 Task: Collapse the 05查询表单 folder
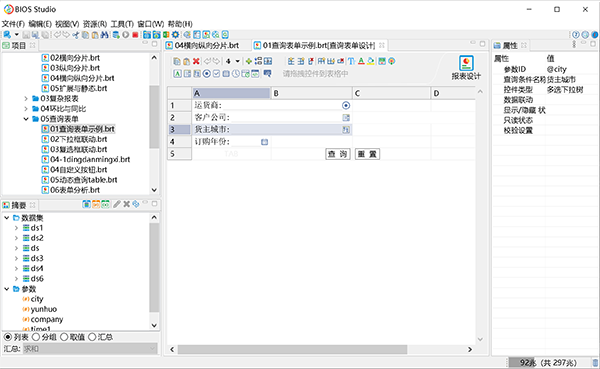click(x=26, y=119)
